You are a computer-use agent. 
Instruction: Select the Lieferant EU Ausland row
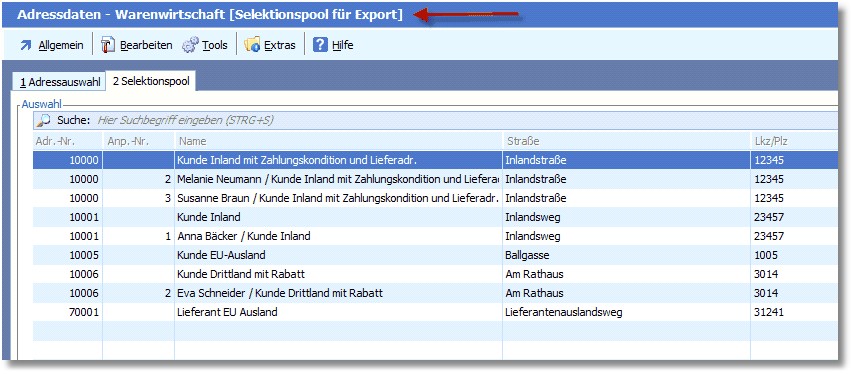coord(435,312)
